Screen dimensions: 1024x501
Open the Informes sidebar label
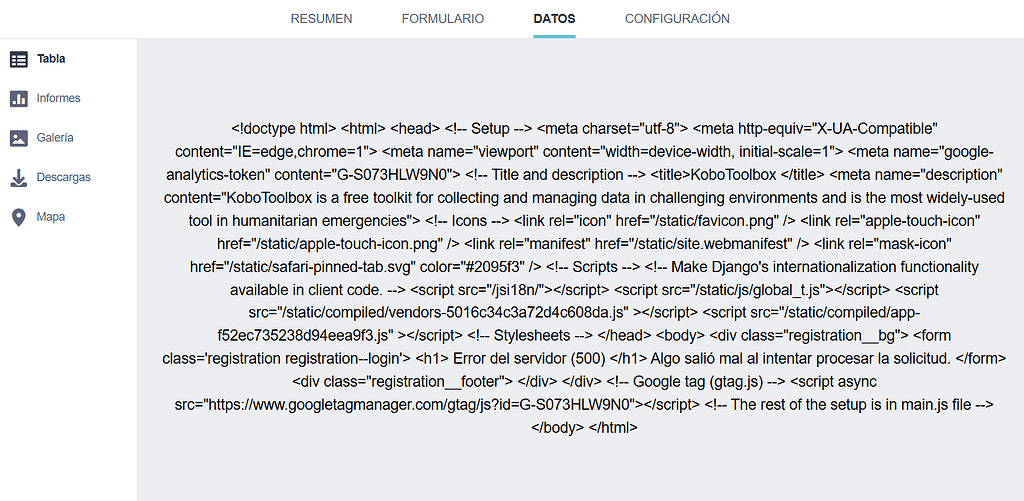58,99
